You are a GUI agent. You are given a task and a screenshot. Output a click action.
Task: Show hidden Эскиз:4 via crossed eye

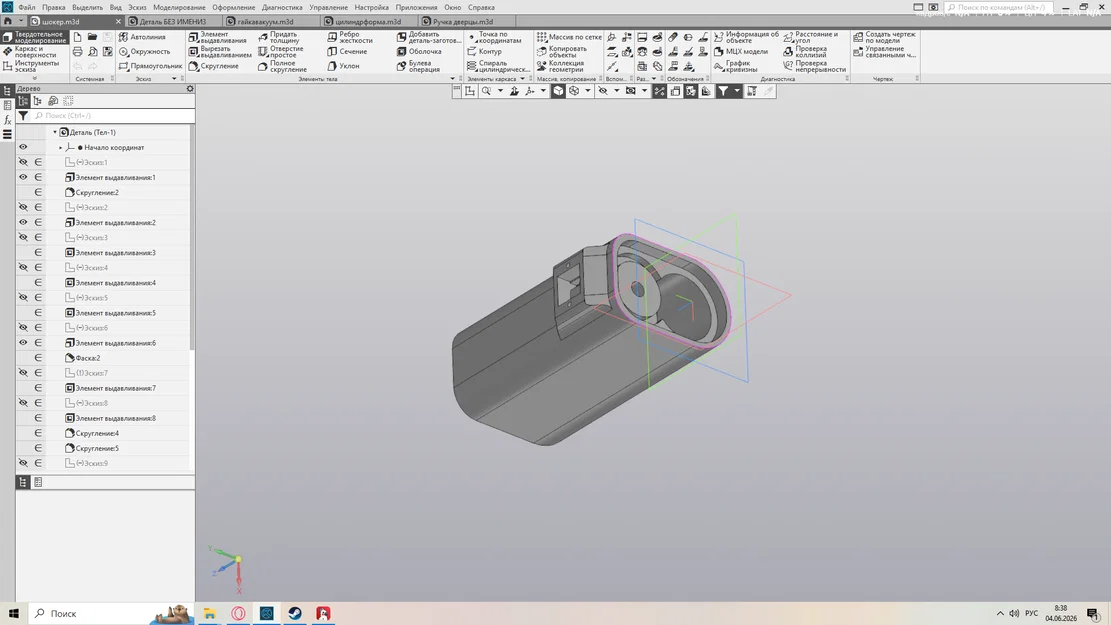(23, 268)
